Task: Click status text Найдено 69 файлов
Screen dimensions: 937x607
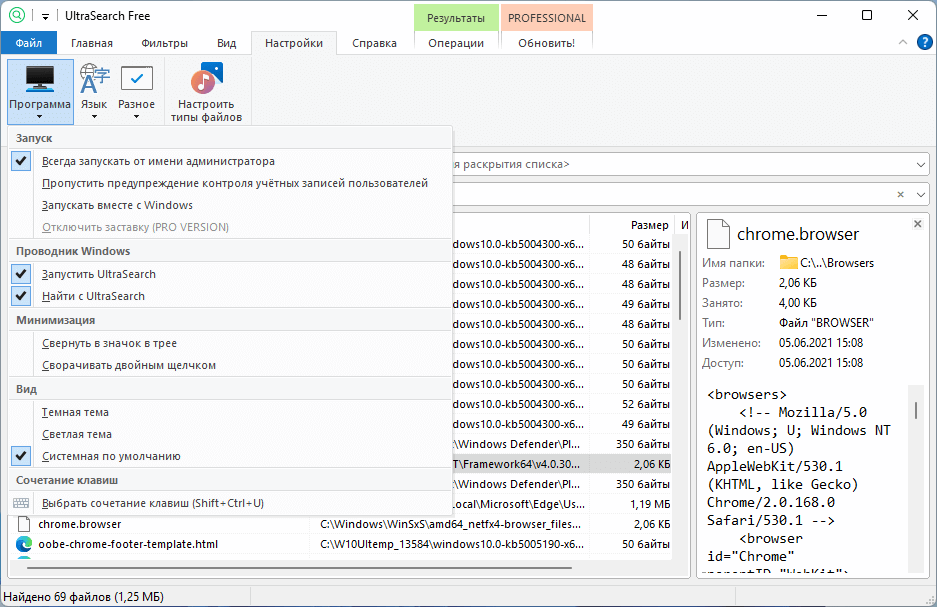Action: tap(83, 596)
